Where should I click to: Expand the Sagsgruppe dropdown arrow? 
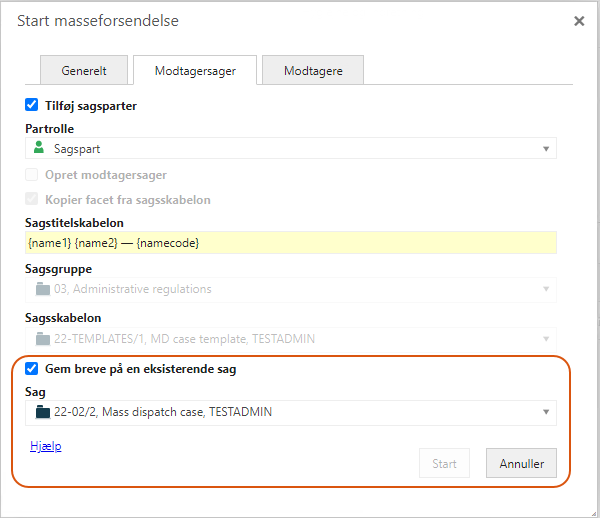(546, 289)
